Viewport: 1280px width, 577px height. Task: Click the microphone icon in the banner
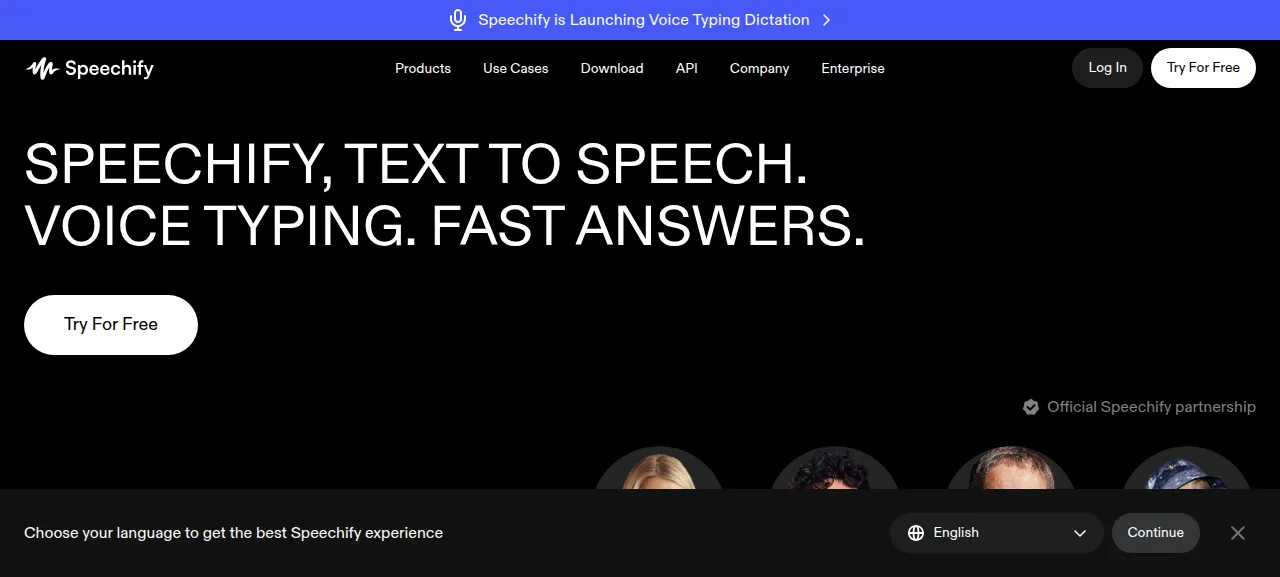coord(458,20)
